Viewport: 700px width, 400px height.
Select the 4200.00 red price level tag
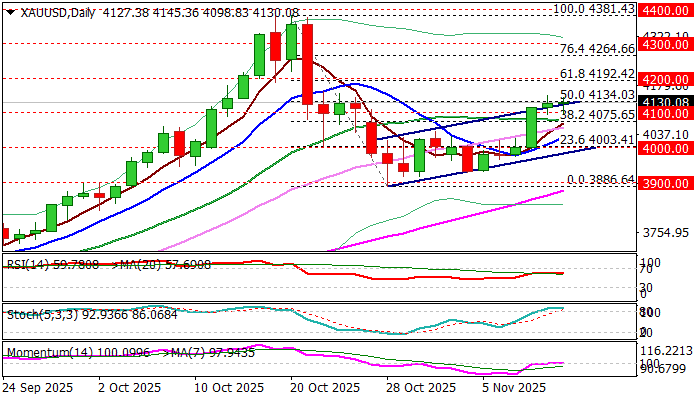668,78
